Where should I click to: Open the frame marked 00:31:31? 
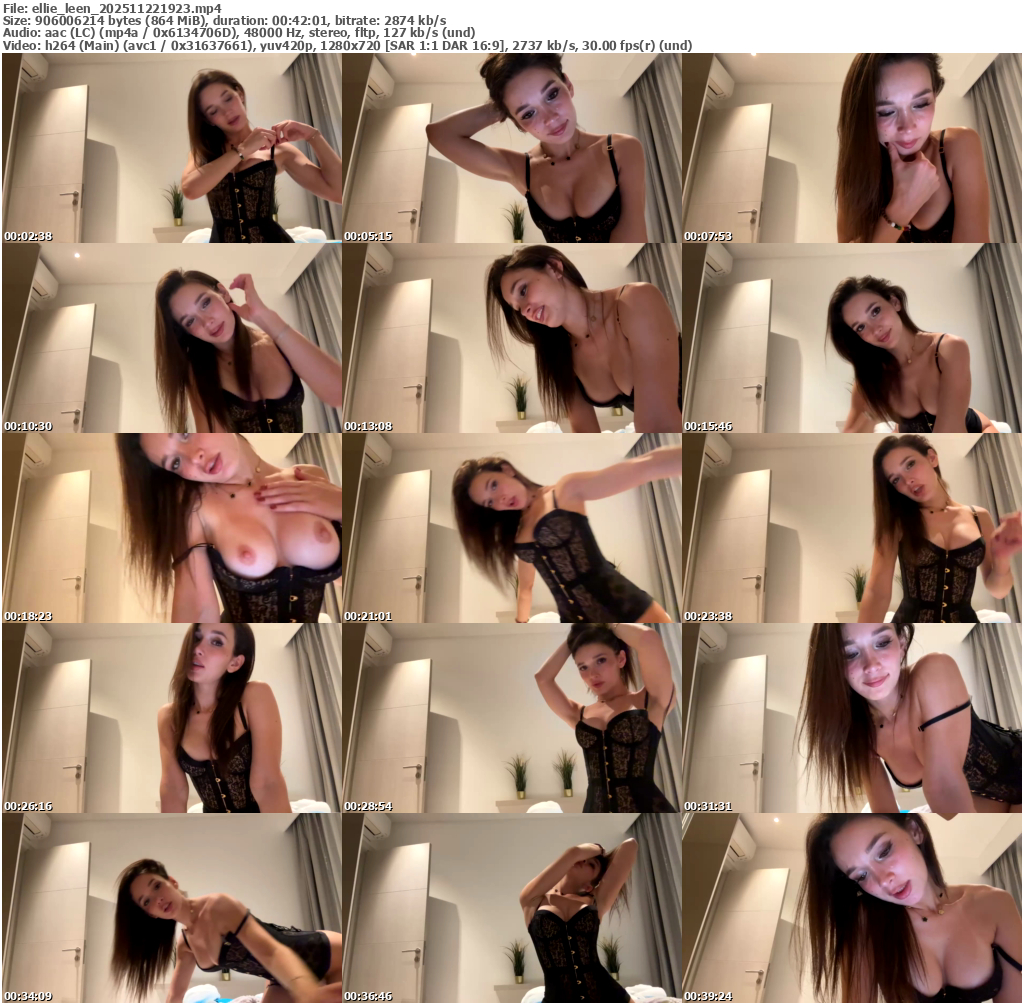852,718
